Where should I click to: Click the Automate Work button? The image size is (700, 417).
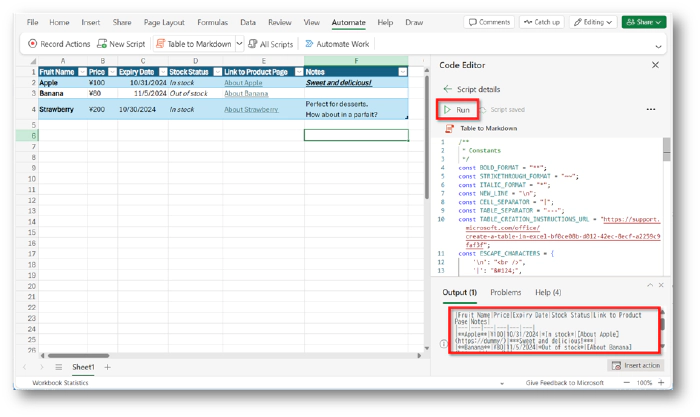(x=335, y=44)
